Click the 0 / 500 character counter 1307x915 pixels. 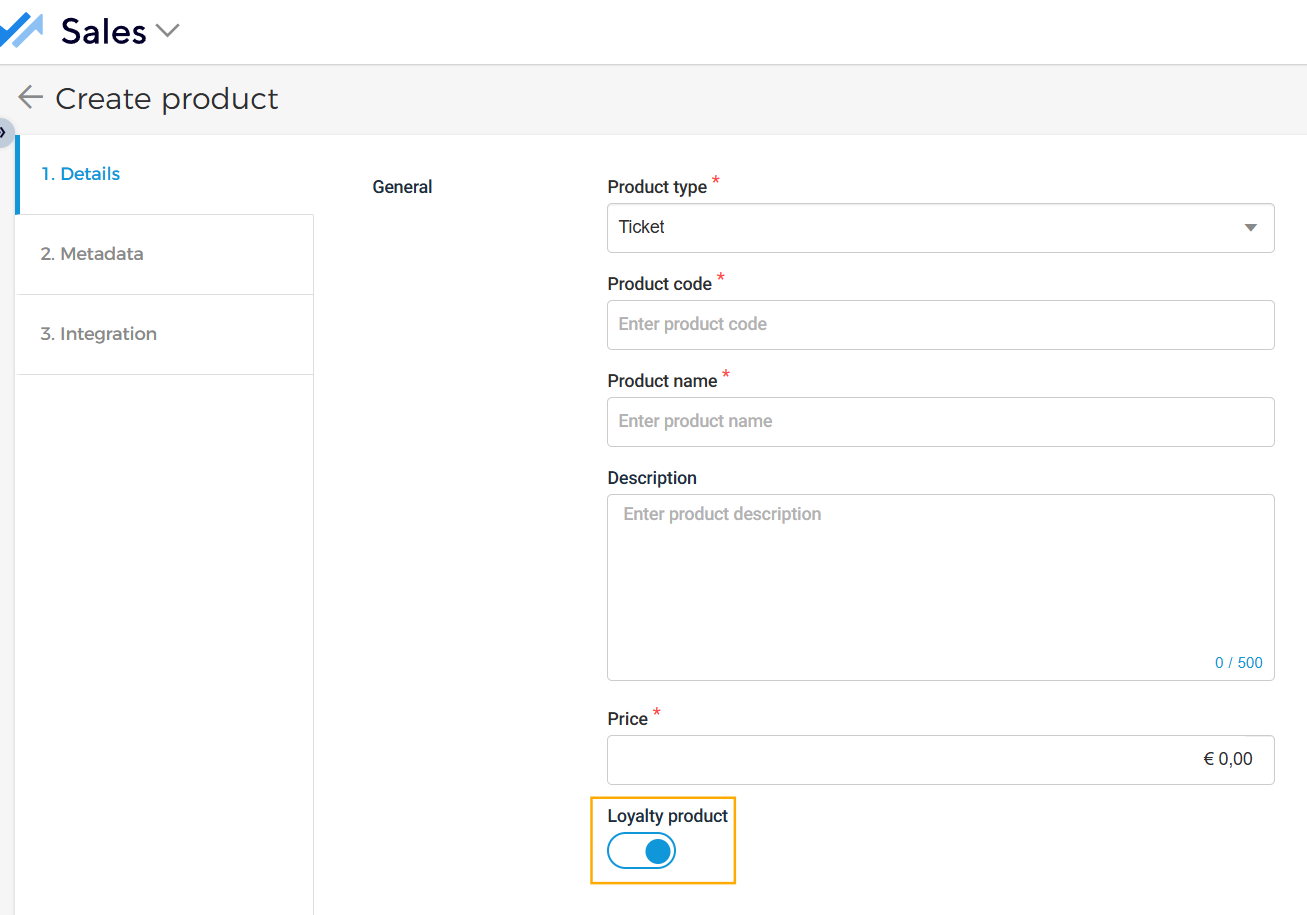click(x=1238, y=663)
